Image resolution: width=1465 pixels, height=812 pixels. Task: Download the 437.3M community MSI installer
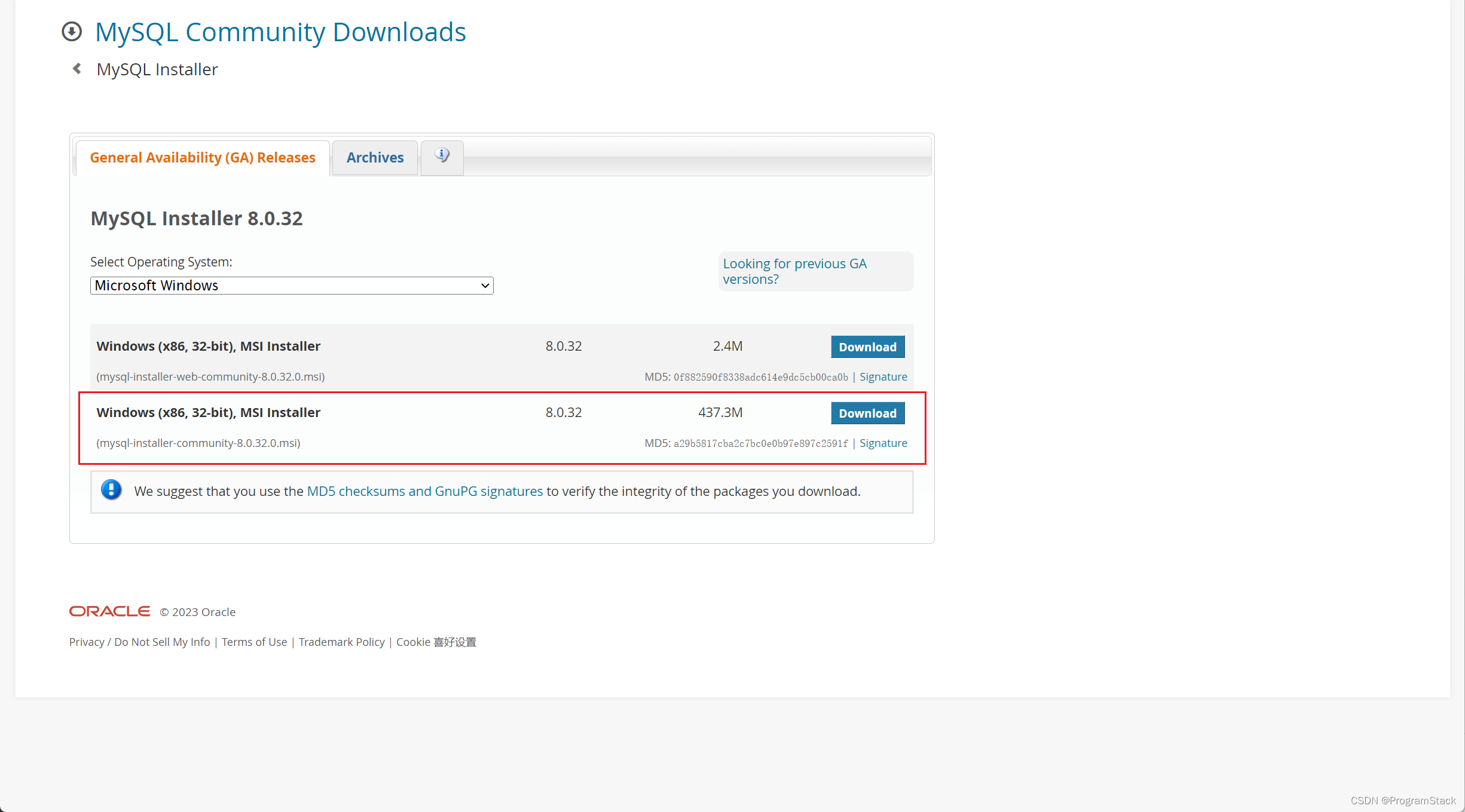tap(867, 412)
